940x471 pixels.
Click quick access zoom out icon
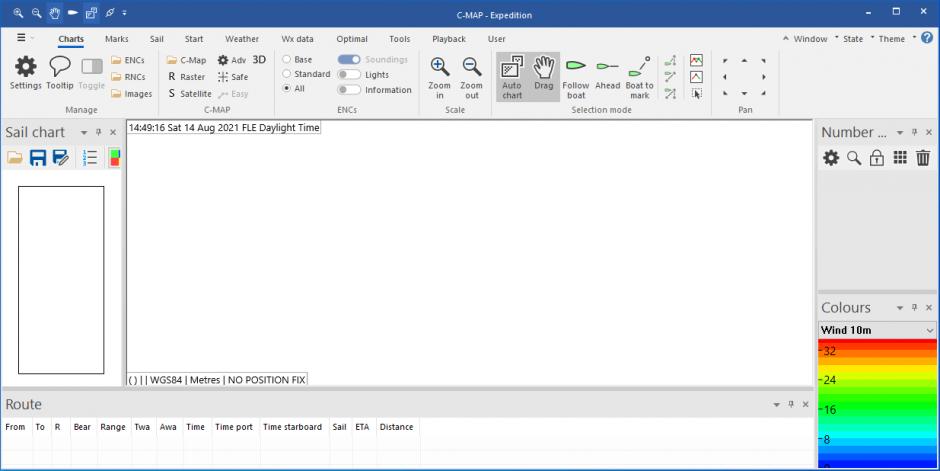37,13
